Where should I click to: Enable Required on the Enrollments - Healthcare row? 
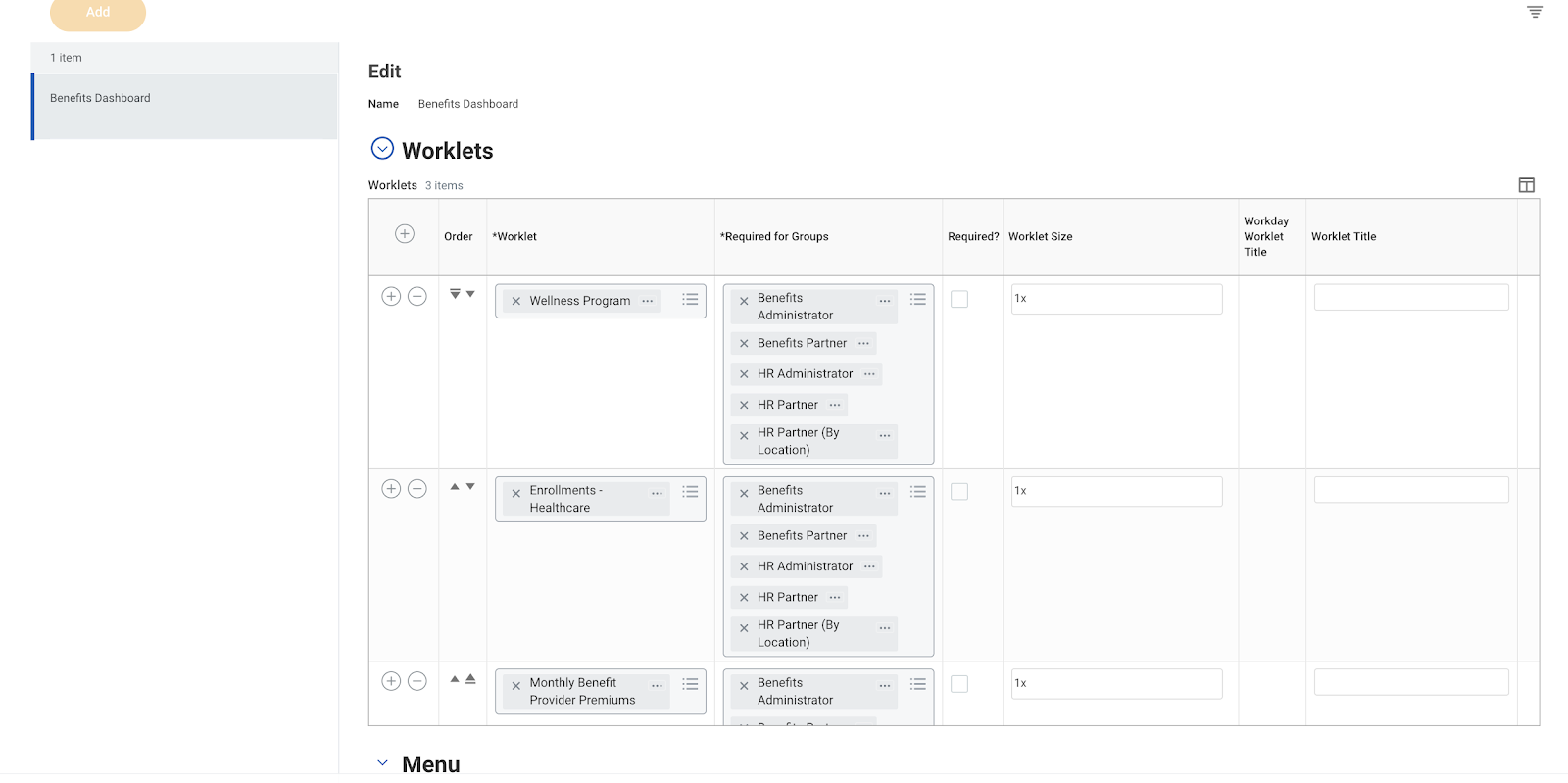958,491
